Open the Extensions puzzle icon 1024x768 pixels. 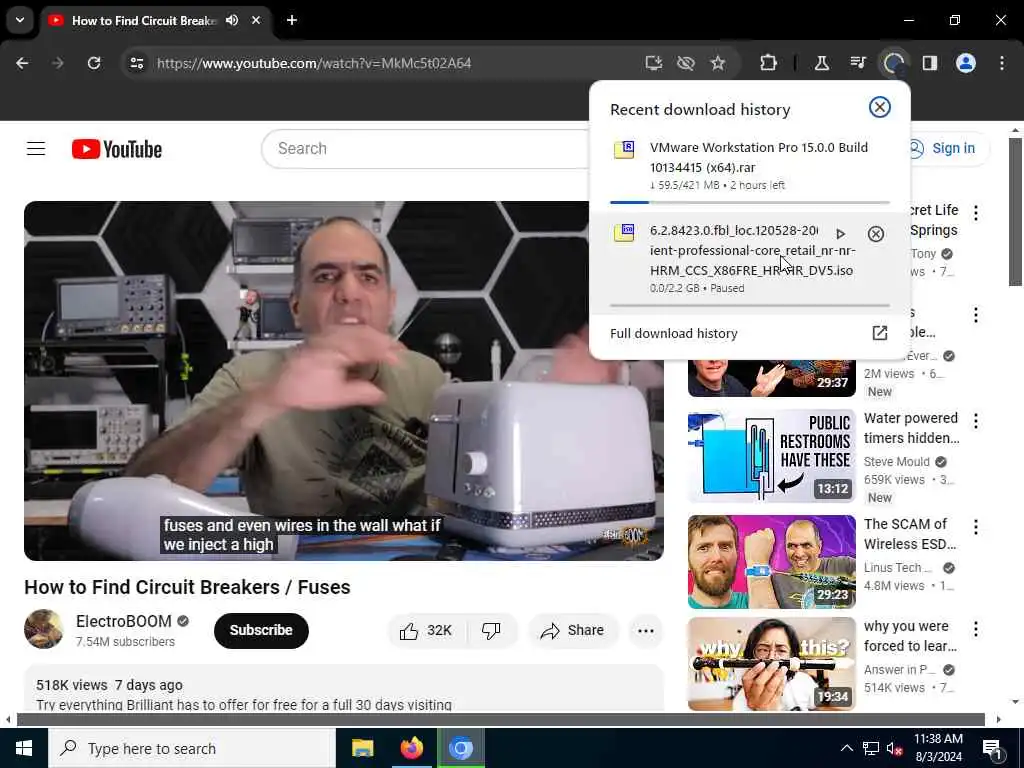click(769, 63)
